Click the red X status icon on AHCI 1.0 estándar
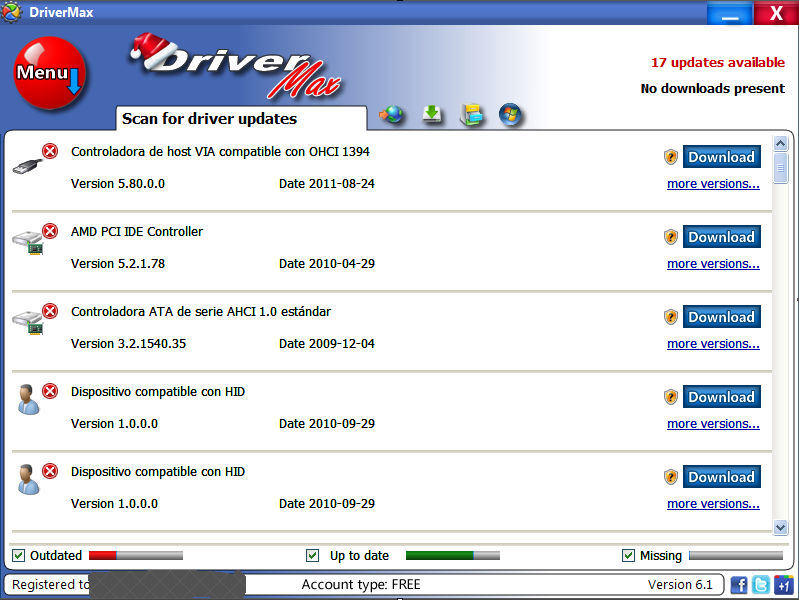This screenshot has height=600, width=799. point(50,311)
